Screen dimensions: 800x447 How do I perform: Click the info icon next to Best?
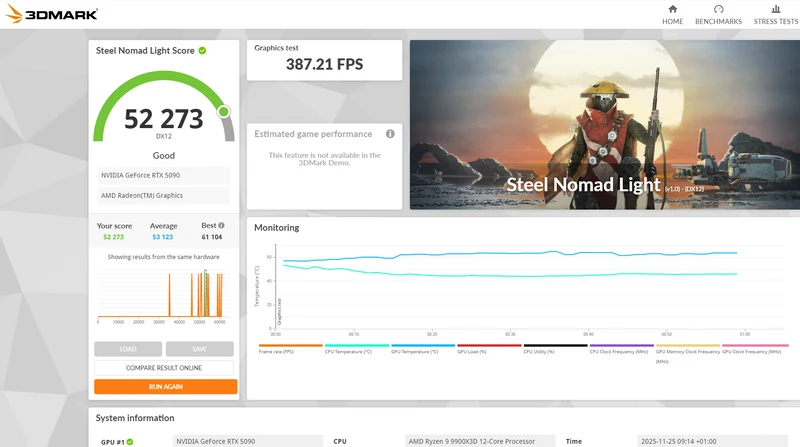tap(221, 225)
